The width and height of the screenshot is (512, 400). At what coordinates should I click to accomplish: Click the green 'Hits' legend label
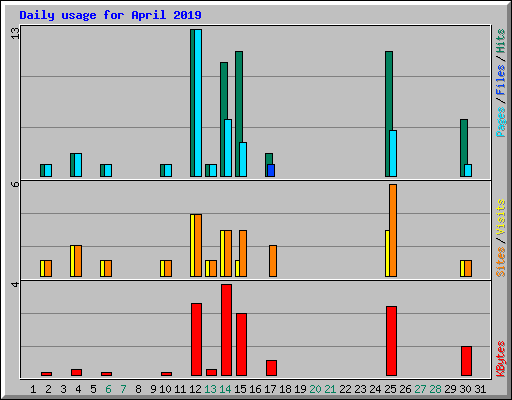coord(500,41)
